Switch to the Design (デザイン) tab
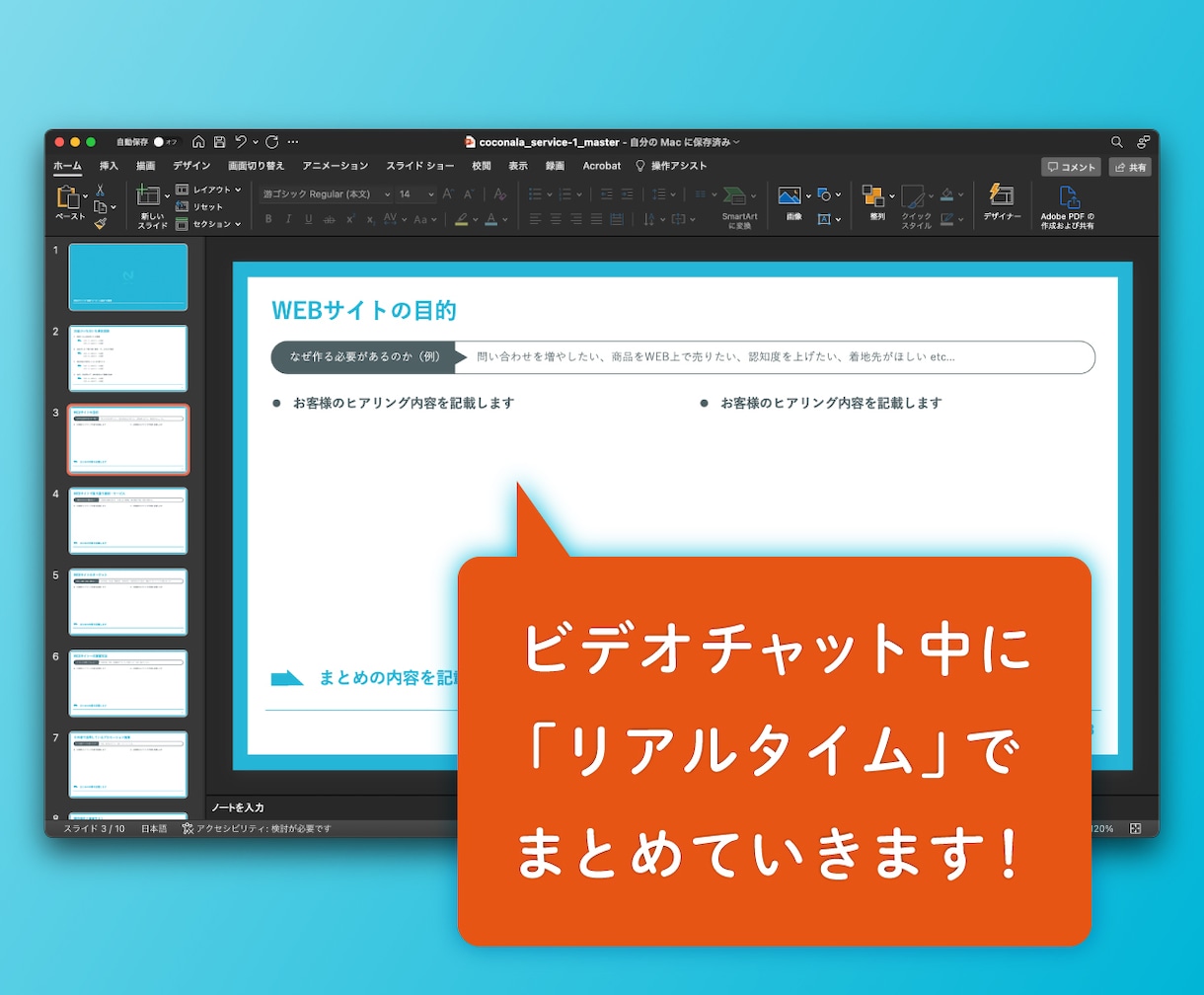 191,166
